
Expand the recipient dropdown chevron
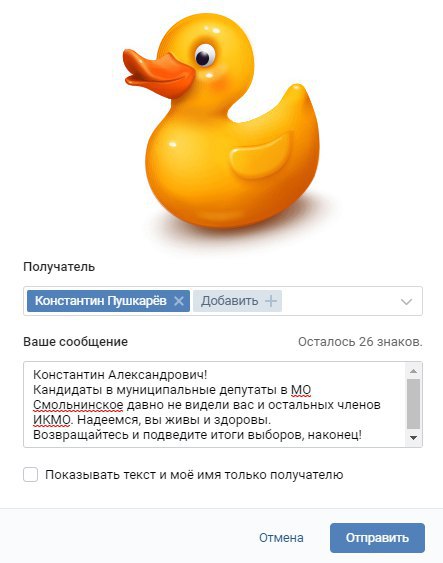(406, 301)
